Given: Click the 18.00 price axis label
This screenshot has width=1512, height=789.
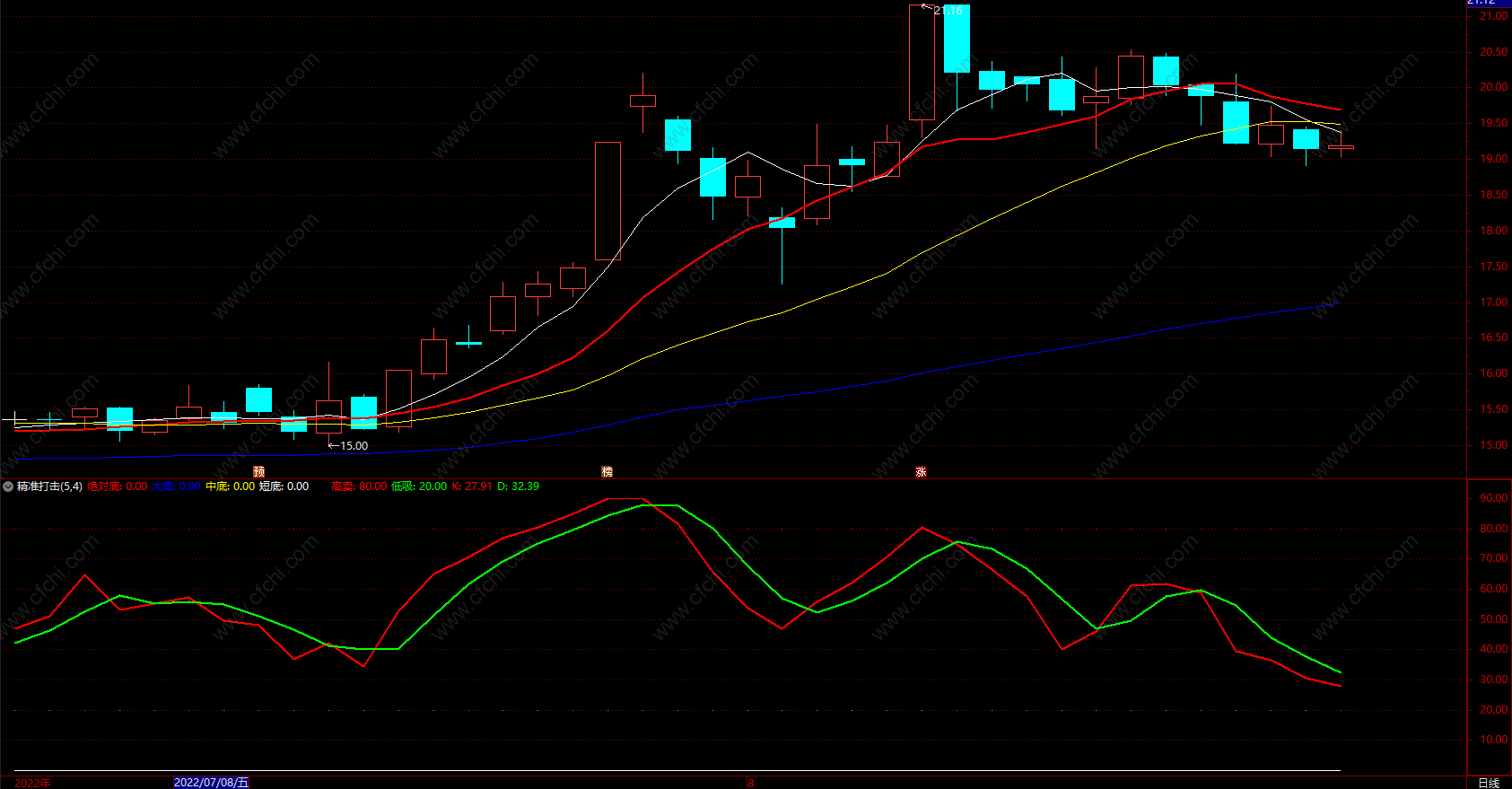Looking at the screenshot, I should pos(1494,231).
